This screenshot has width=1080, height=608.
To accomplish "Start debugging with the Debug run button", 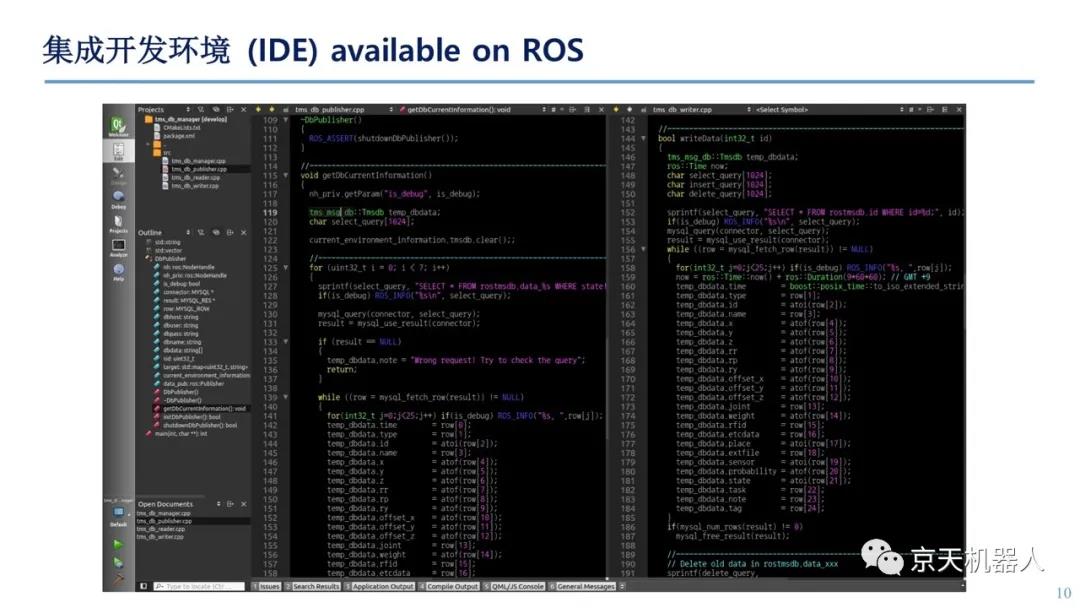I will click(x=118, y=563).
